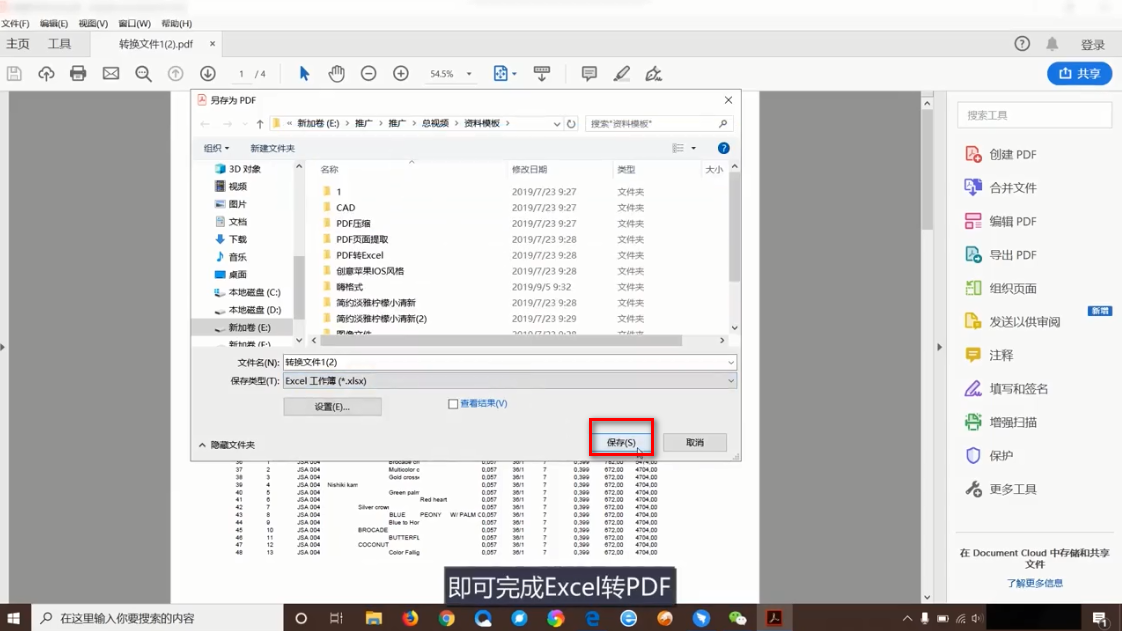Select the PDF转Excel folder
Screen dimensions: 1122x631
pos(360,255)
